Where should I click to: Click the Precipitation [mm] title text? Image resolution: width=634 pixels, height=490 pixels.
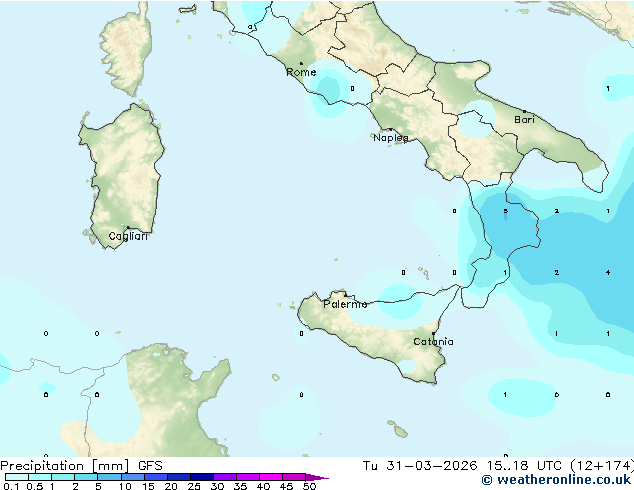pos(64,466)
